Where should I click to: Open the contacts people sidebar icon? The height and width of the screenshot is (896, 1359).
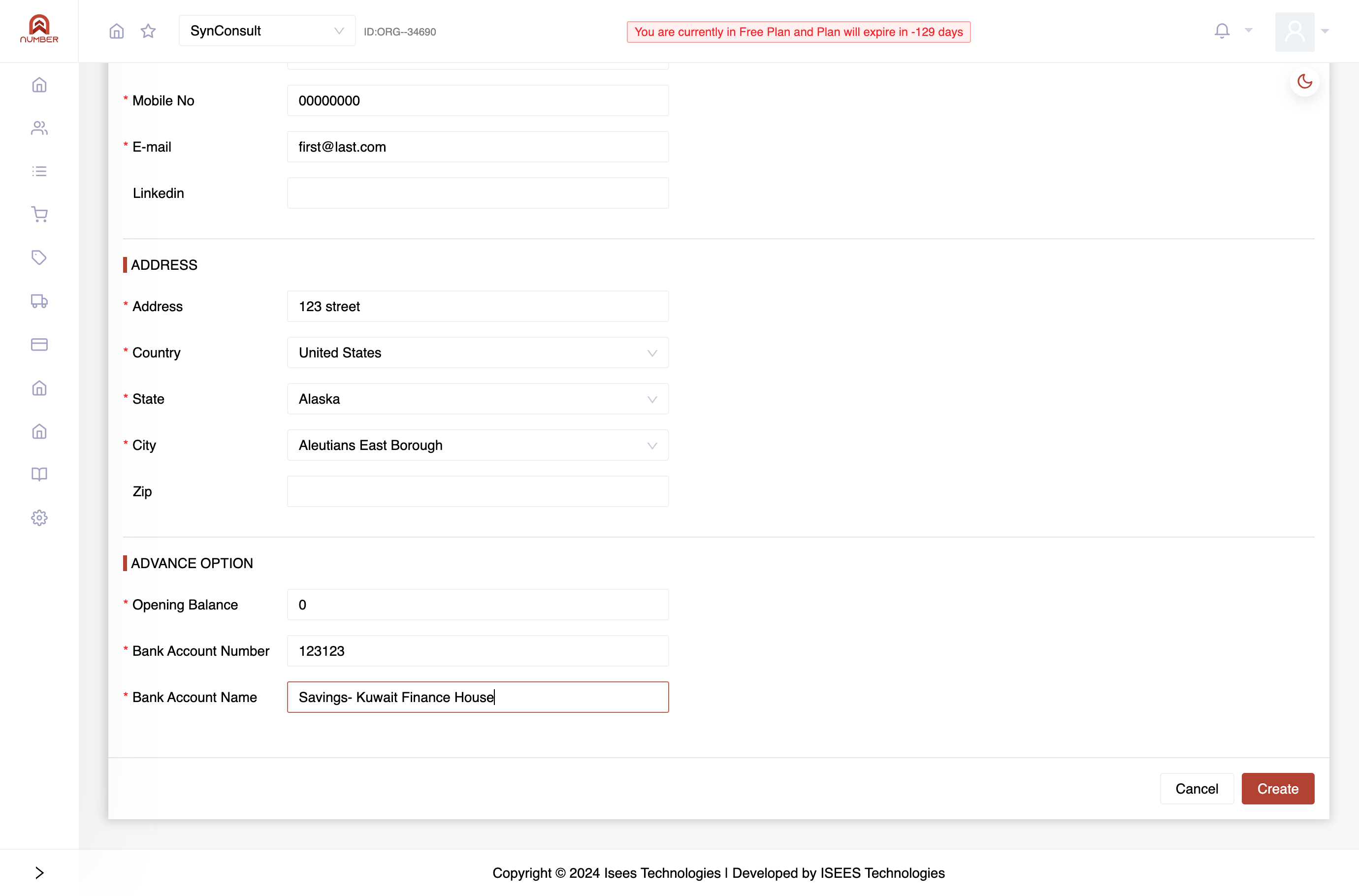39,128
